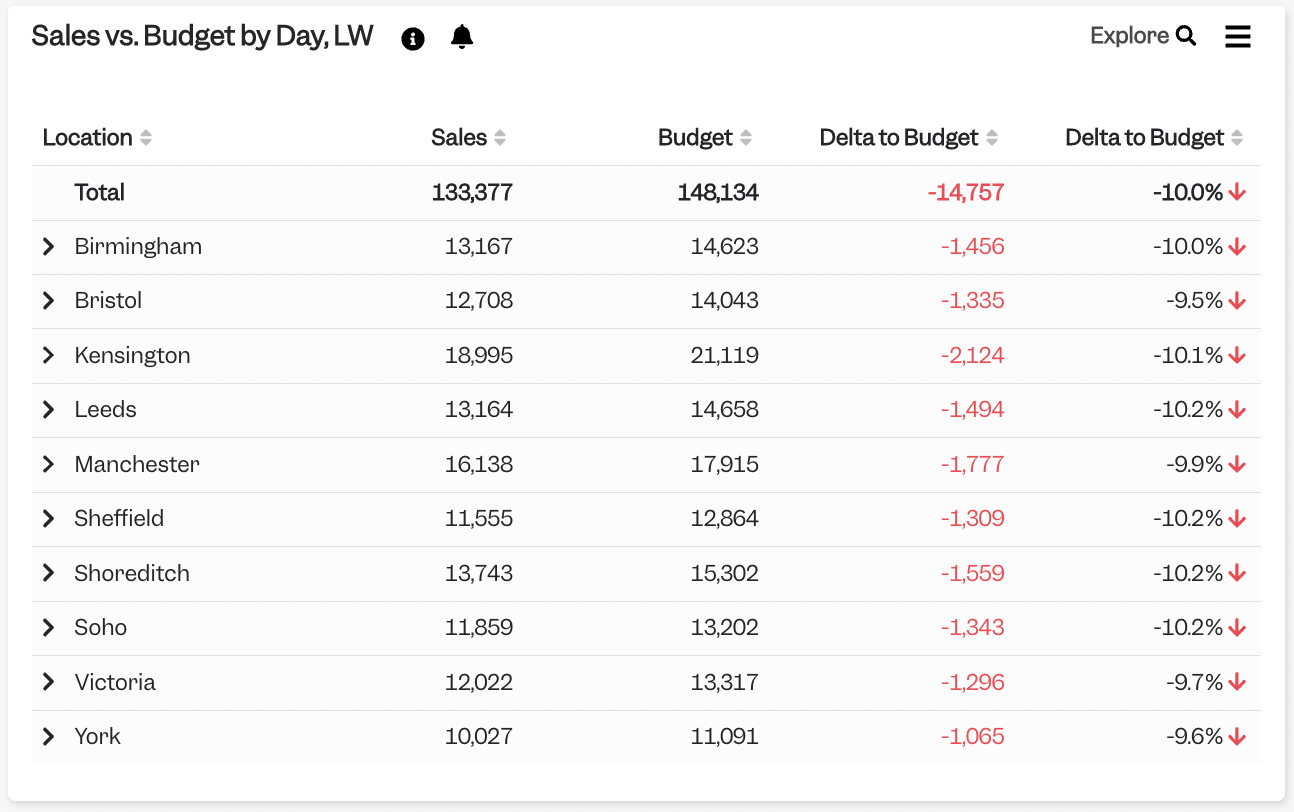Expand the Kensington row
The width and height of the screenshot is (1294, 812).
48,355
